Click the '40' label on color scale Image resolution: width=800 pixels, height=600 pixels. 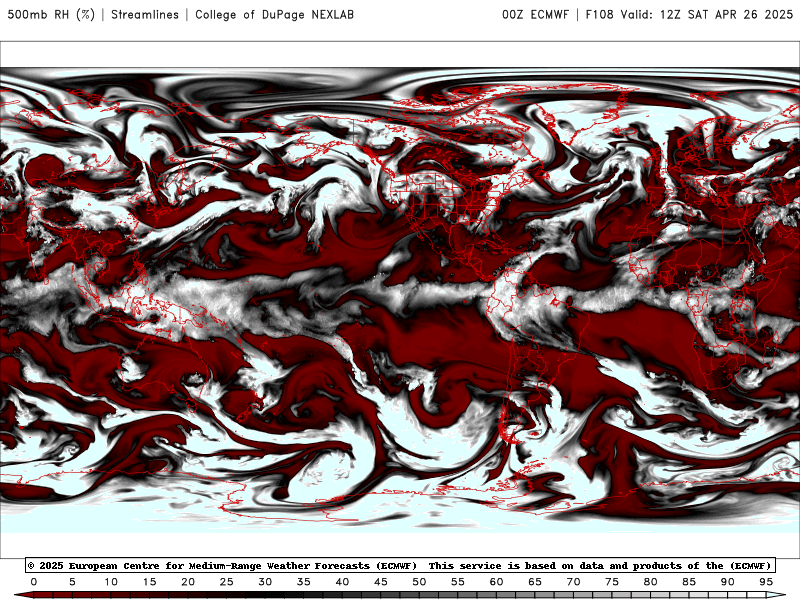point(342,582)
